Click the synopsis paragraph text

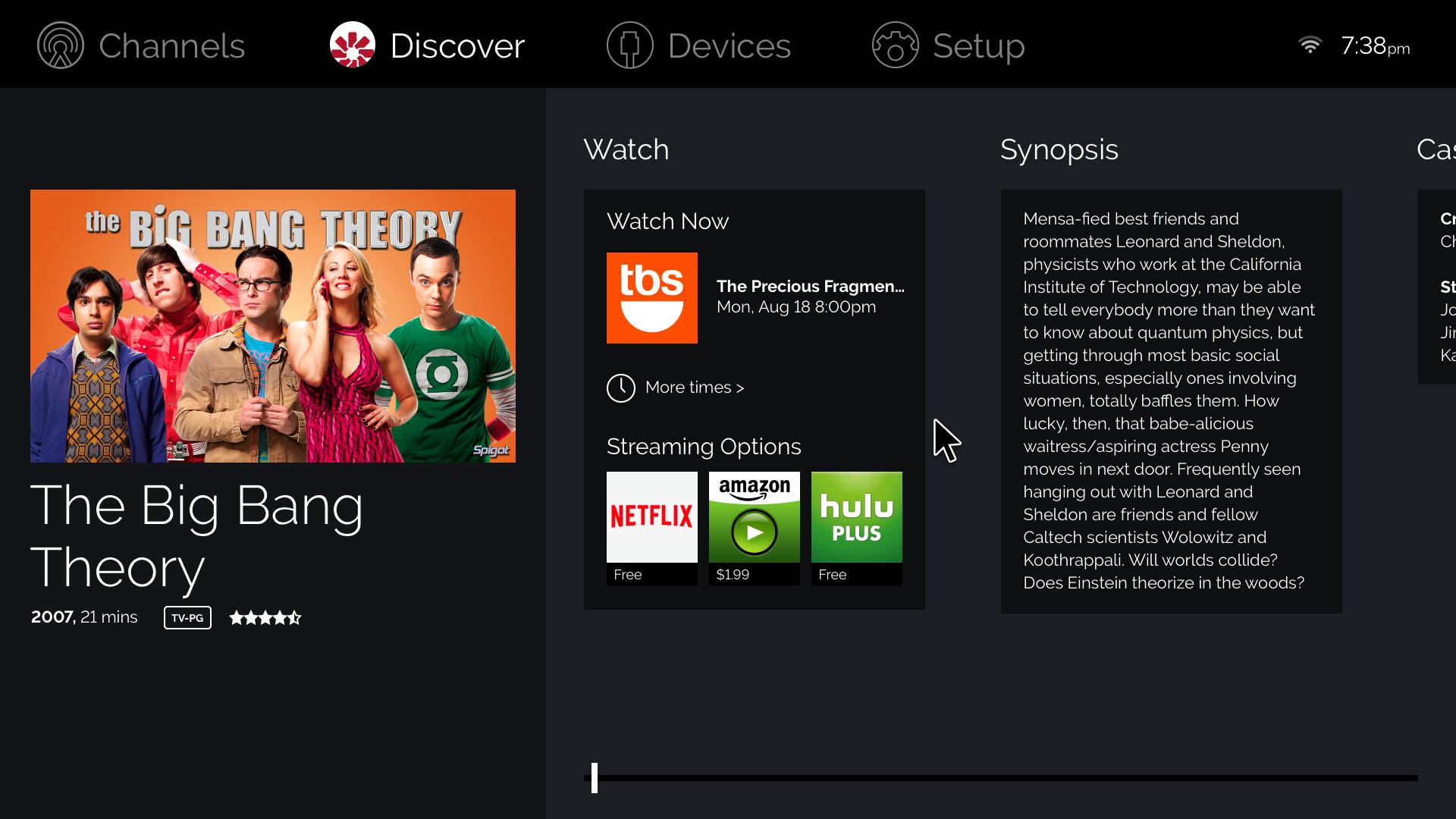[x=1169, y=400]
